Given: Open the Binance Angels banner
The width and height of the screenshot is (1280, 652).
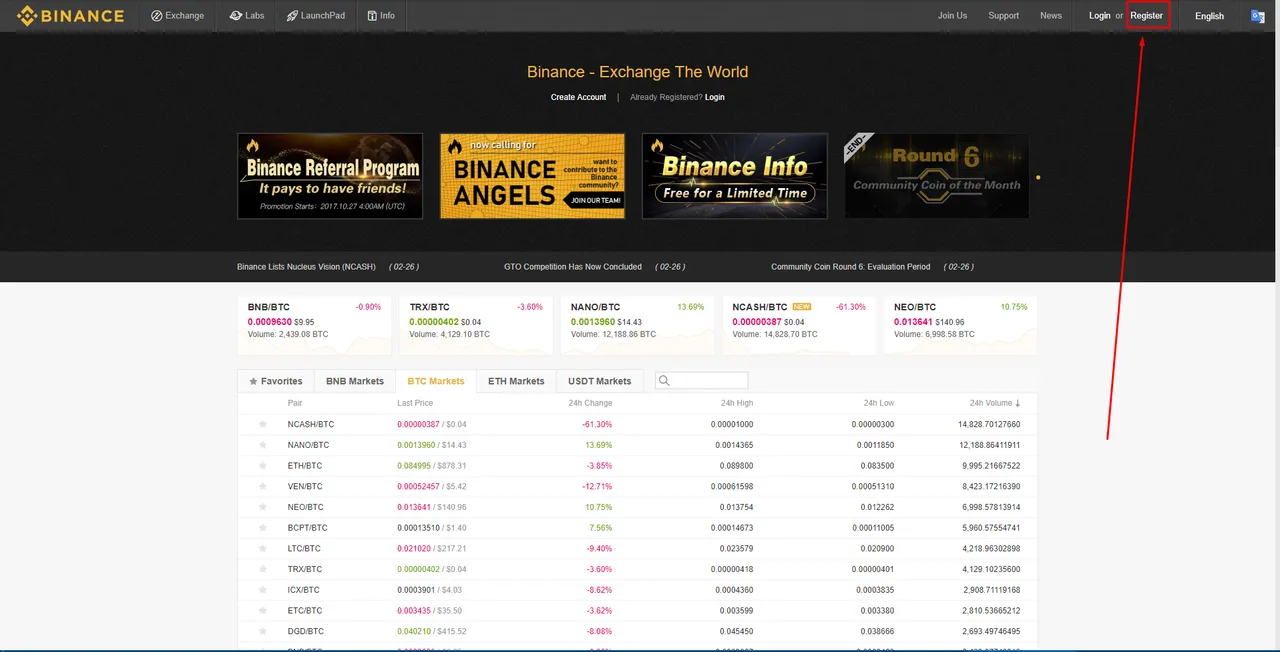Looking at the screenshot, I should pyautogui.click(x=532, y=176).
